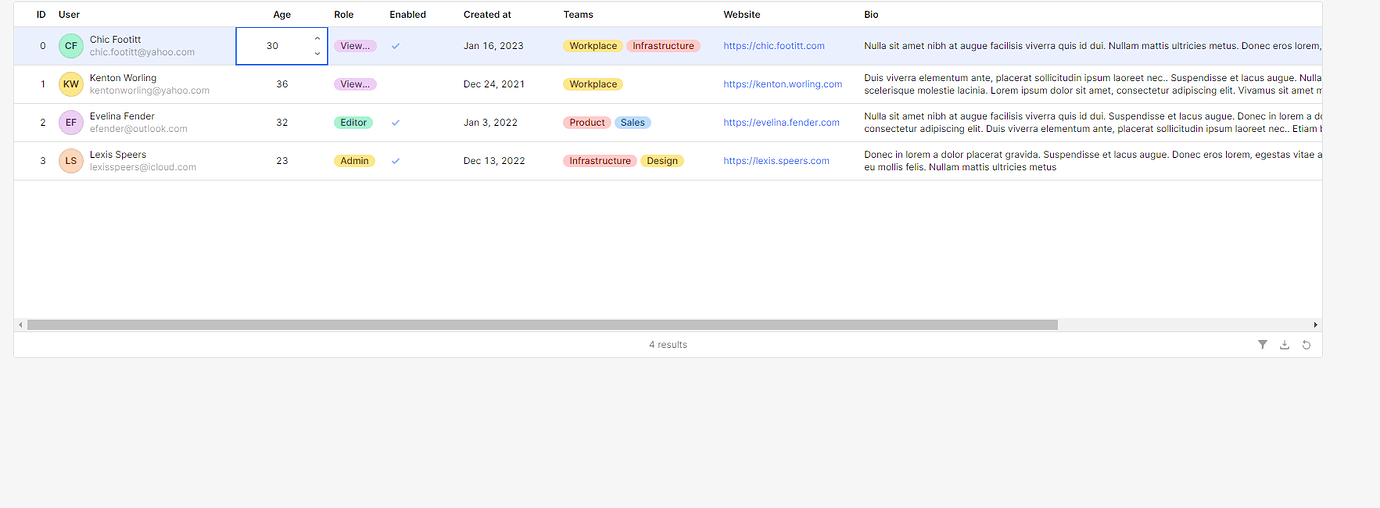
Task: Click the ID column header
Action: click(41, 15)
